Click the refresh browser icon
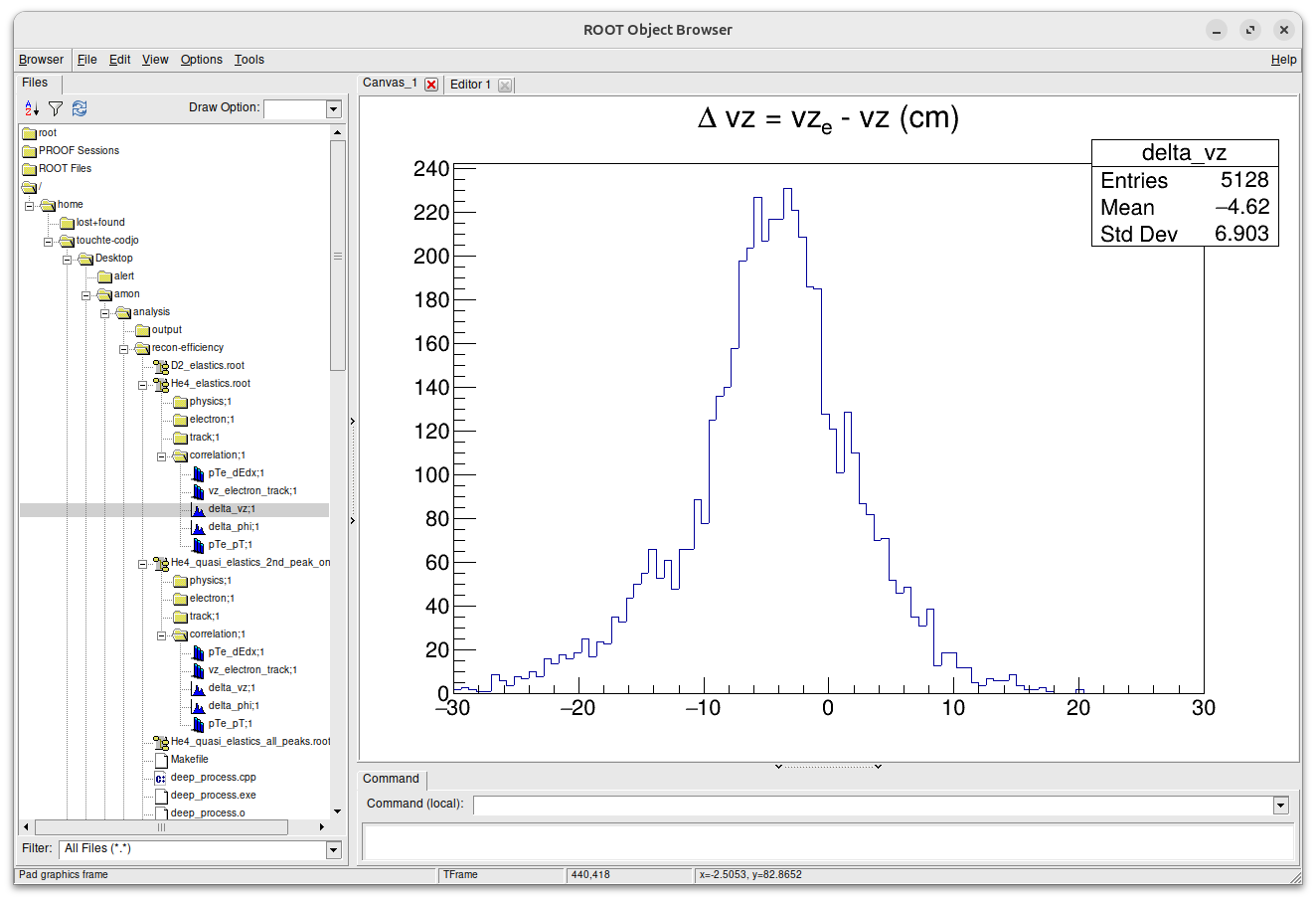The width and height of the screenshot is (1316, 901). (80, 108)
